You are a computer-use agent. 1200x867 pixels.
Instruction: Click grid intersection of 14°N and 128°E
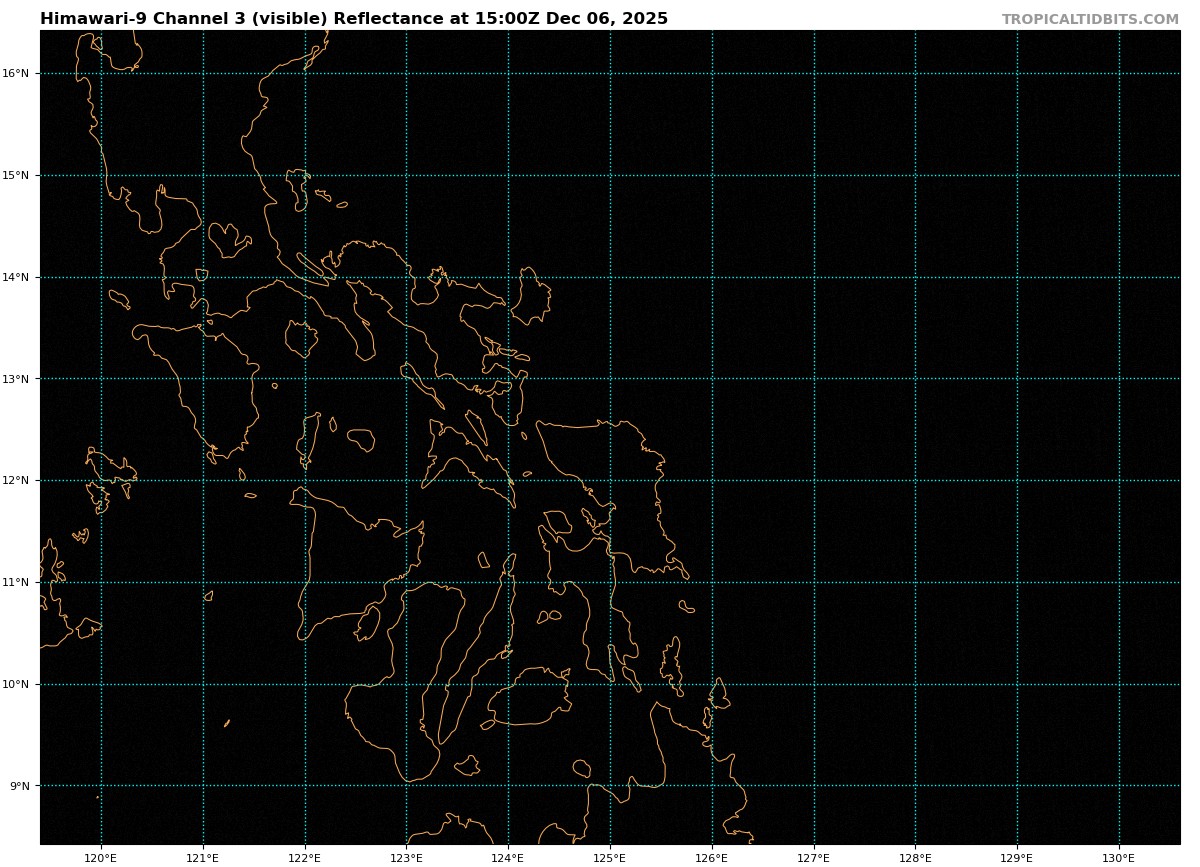coord(915,278)
